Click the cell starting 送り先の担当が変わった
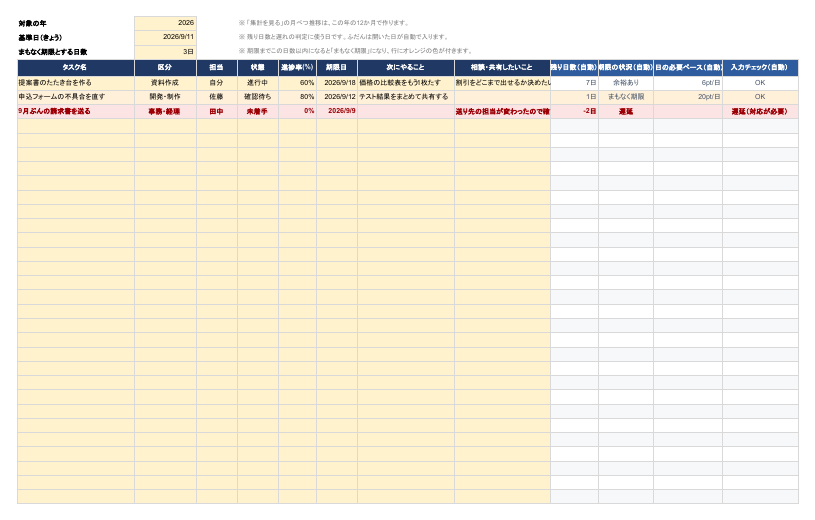 [x=502, y=111]
